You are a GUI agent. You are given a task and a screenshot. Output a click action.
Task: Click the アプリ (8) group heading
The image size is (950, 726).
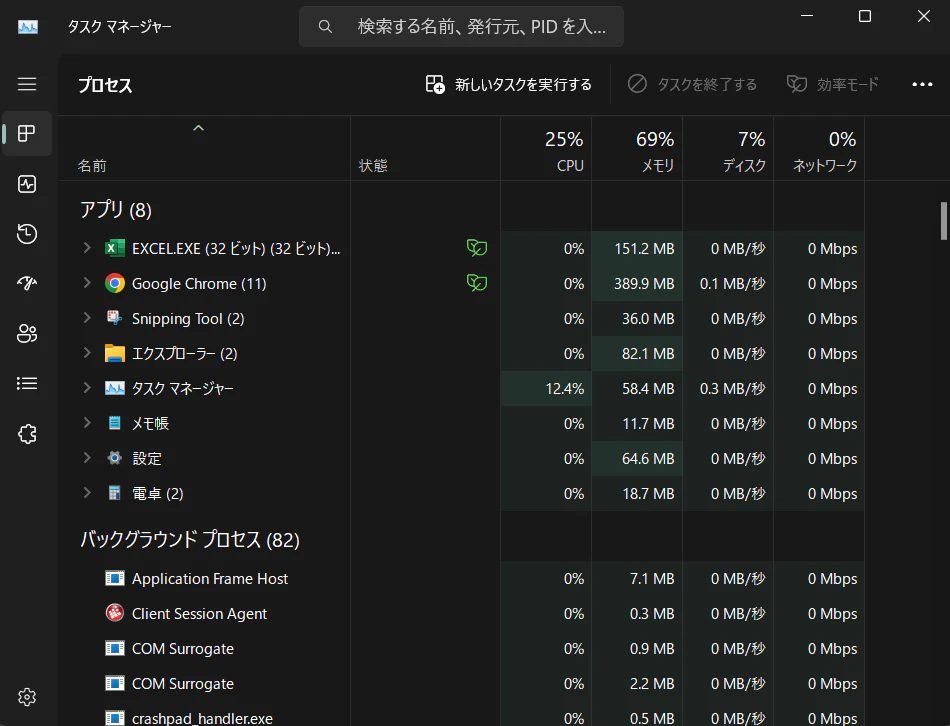click(116, 210)
